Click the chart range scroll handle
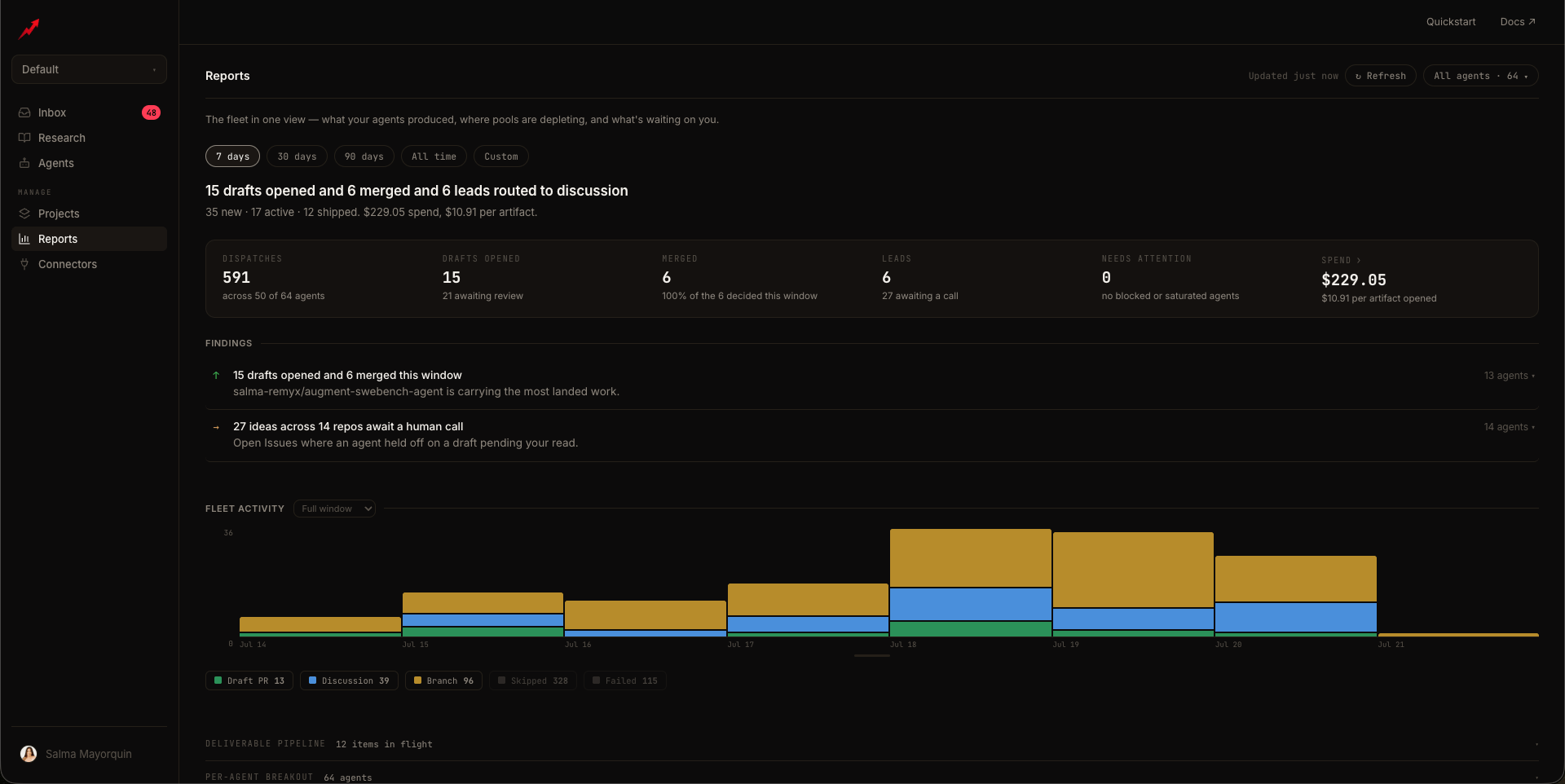 [871, 655]
